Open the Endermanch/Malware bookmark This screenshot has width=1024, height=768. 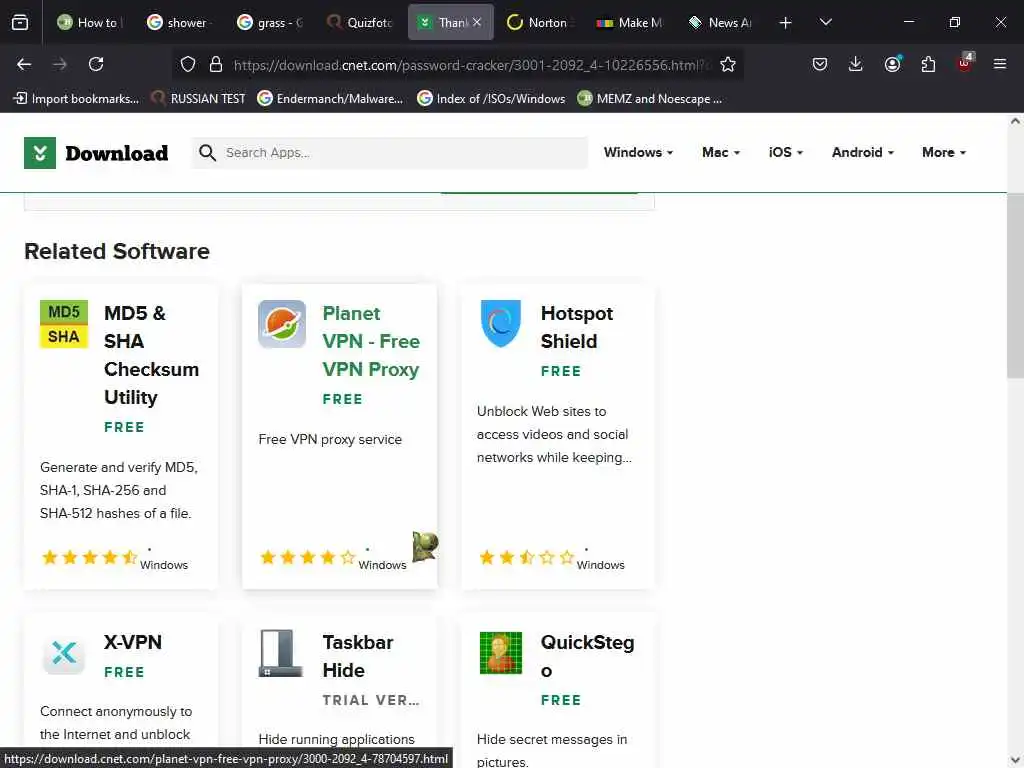pyautogui.click(x=330, y=99)
